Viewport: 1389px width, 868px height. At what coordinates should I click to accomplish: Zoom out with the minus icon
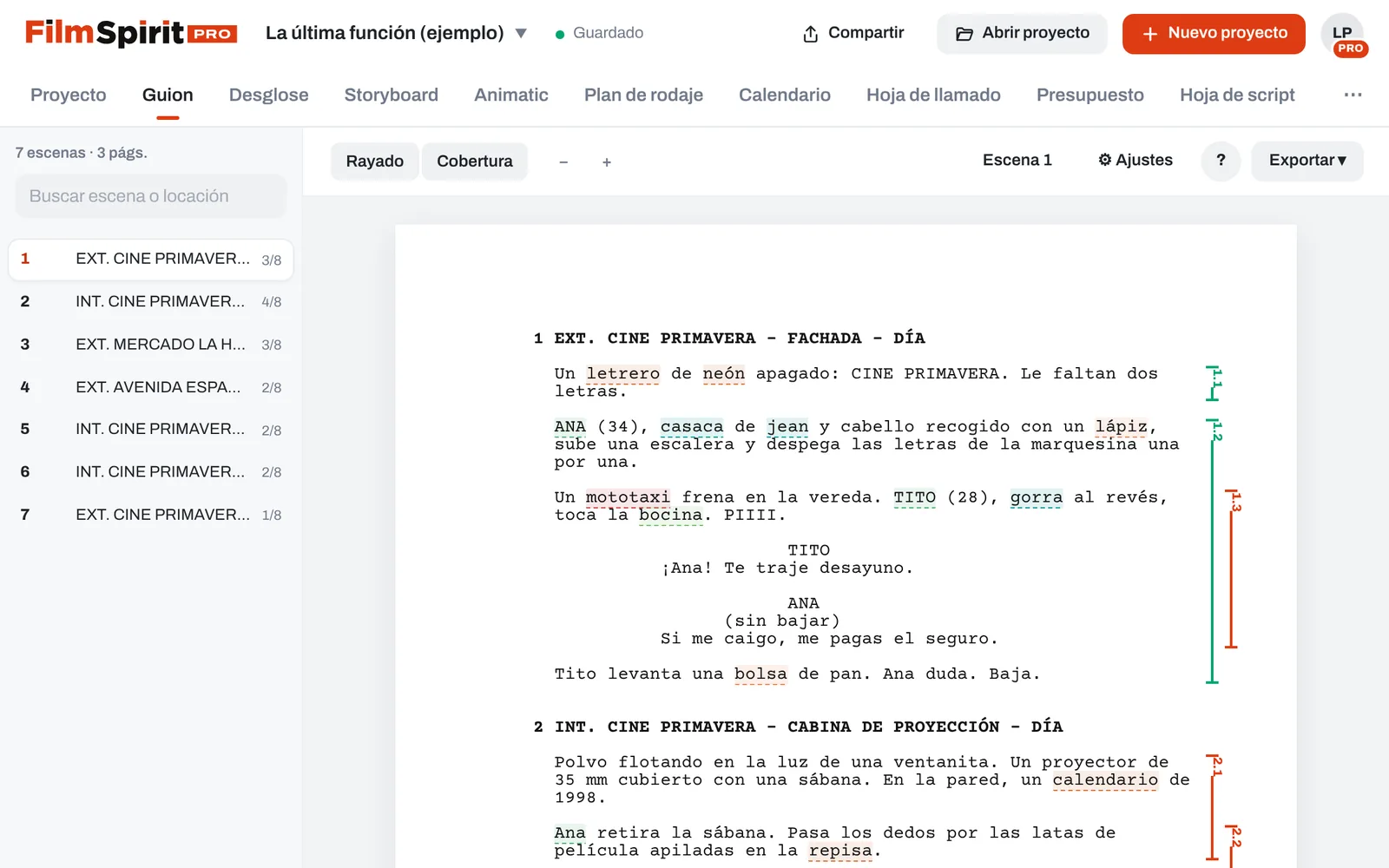pyautogui.click(x=563, y=162)
